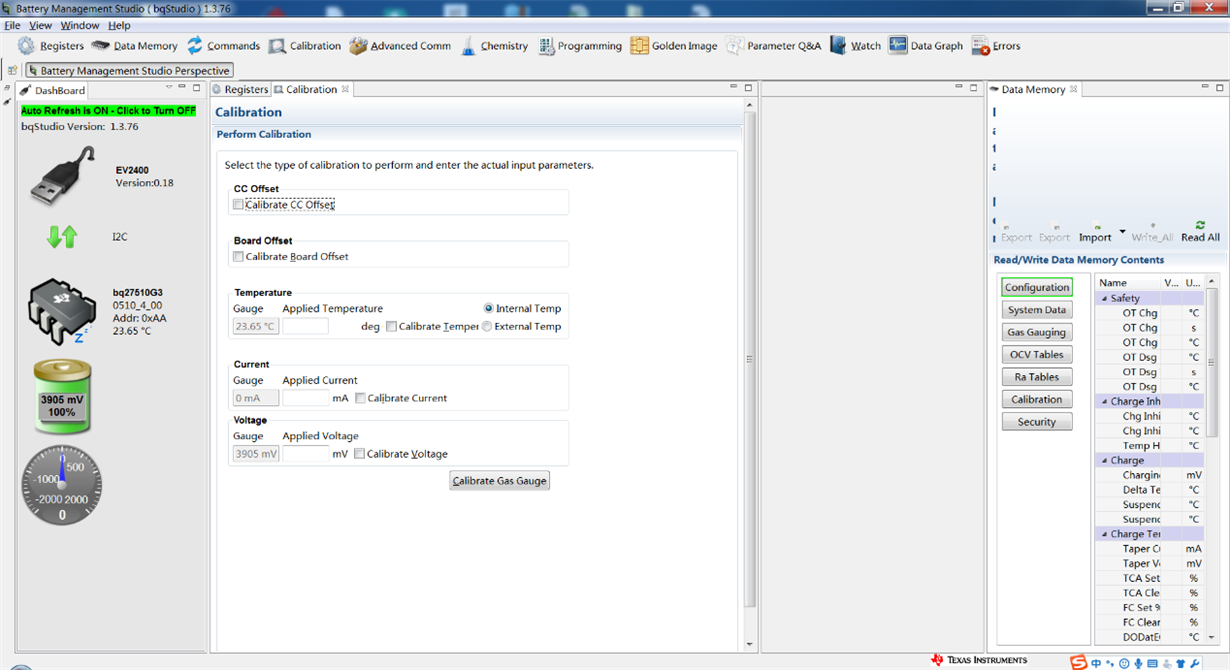
Task: Open the Errors view in the toolbar
Action: [x=996, y=46]
